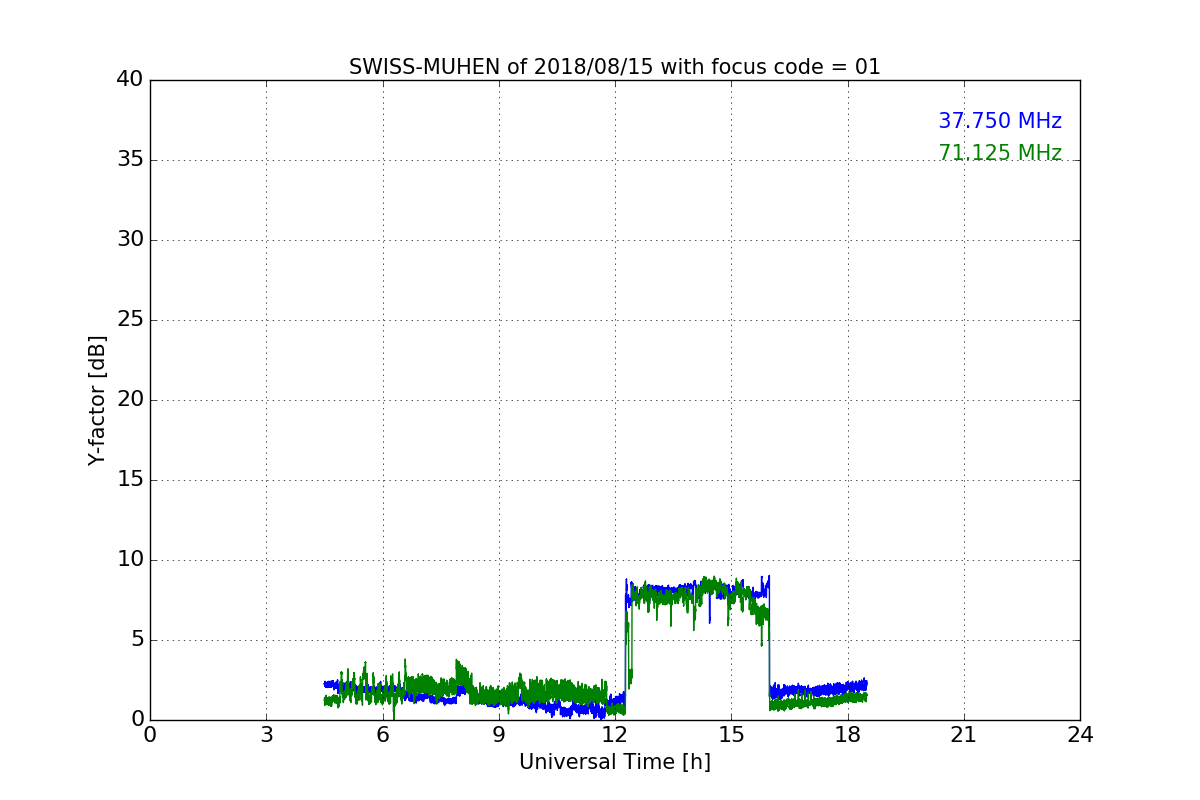Screen dimensions: 1200x800
Task: Click the "Y-factor [dB]" axis label
Action: 97,400
